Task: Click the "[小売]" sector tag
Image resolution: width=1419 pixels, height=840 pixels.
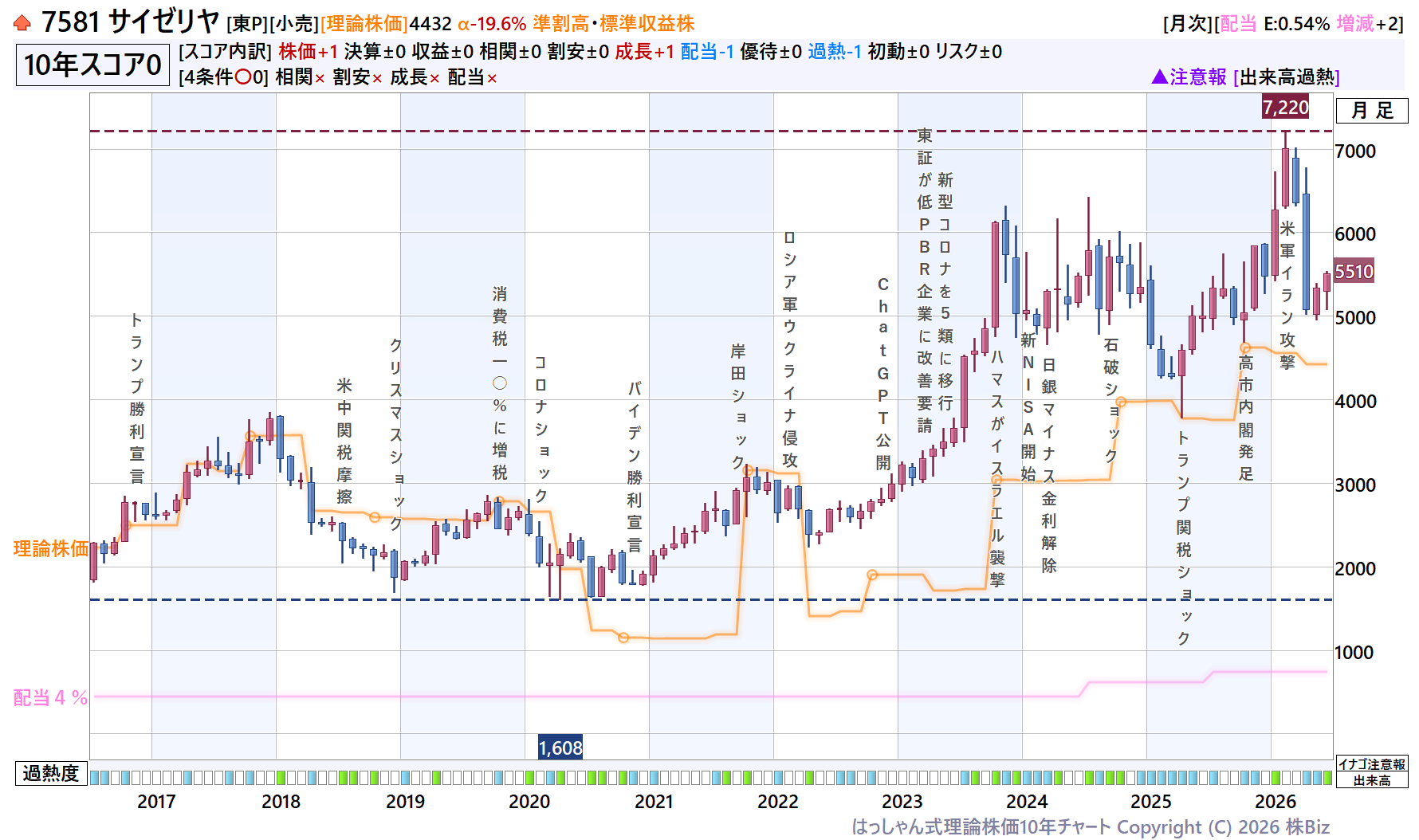Action: [294, 24]
